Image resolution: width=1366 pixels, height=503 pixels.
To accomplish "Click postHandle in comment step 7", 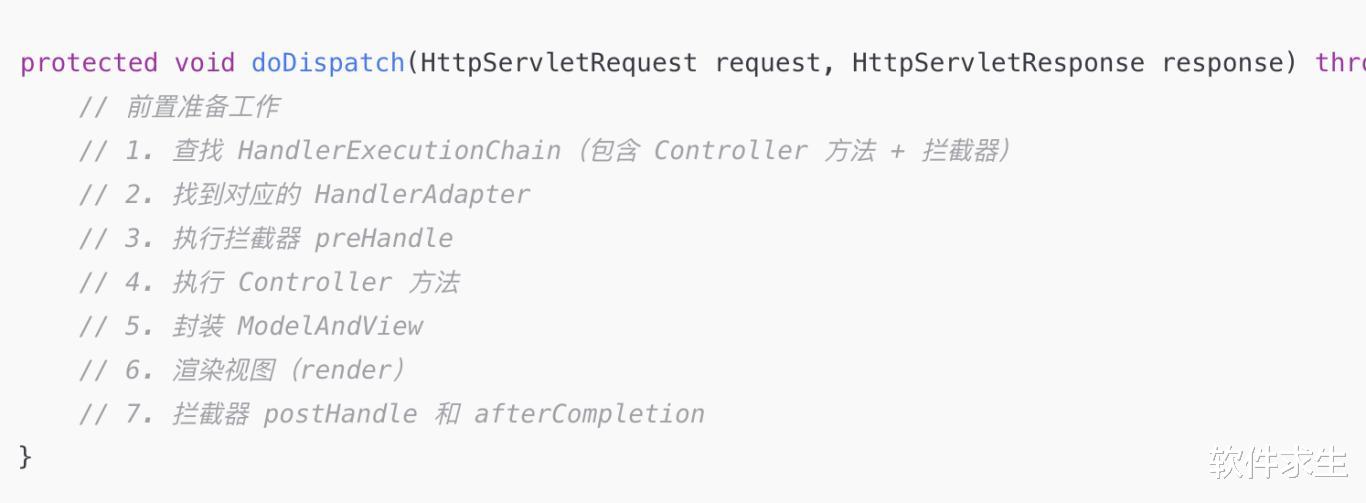I will click(340, 415).
